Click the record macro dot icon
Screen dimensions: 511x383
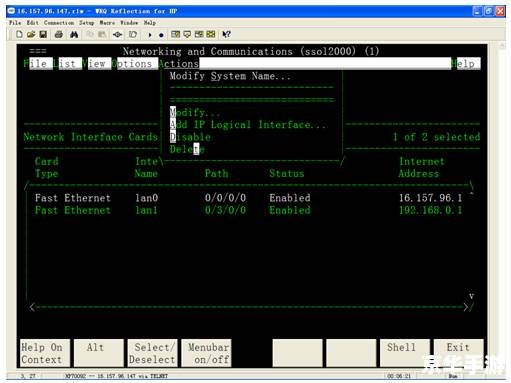(161, 35)
